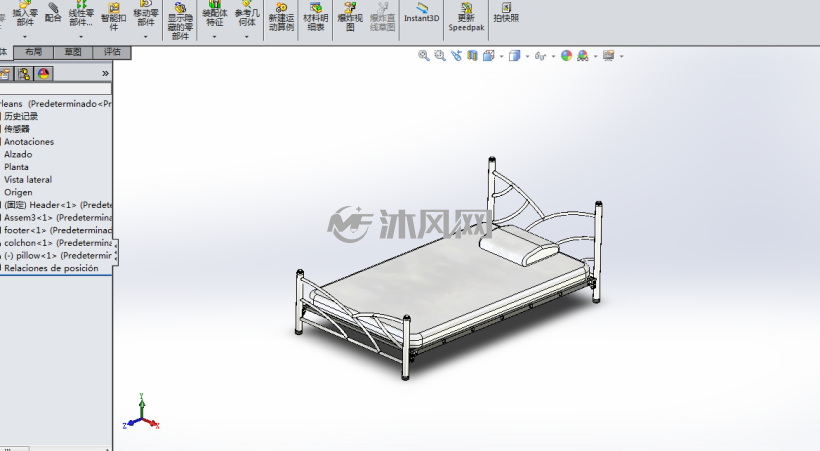
Task: Click the coordinate triad axes
Action: point(141,412)
